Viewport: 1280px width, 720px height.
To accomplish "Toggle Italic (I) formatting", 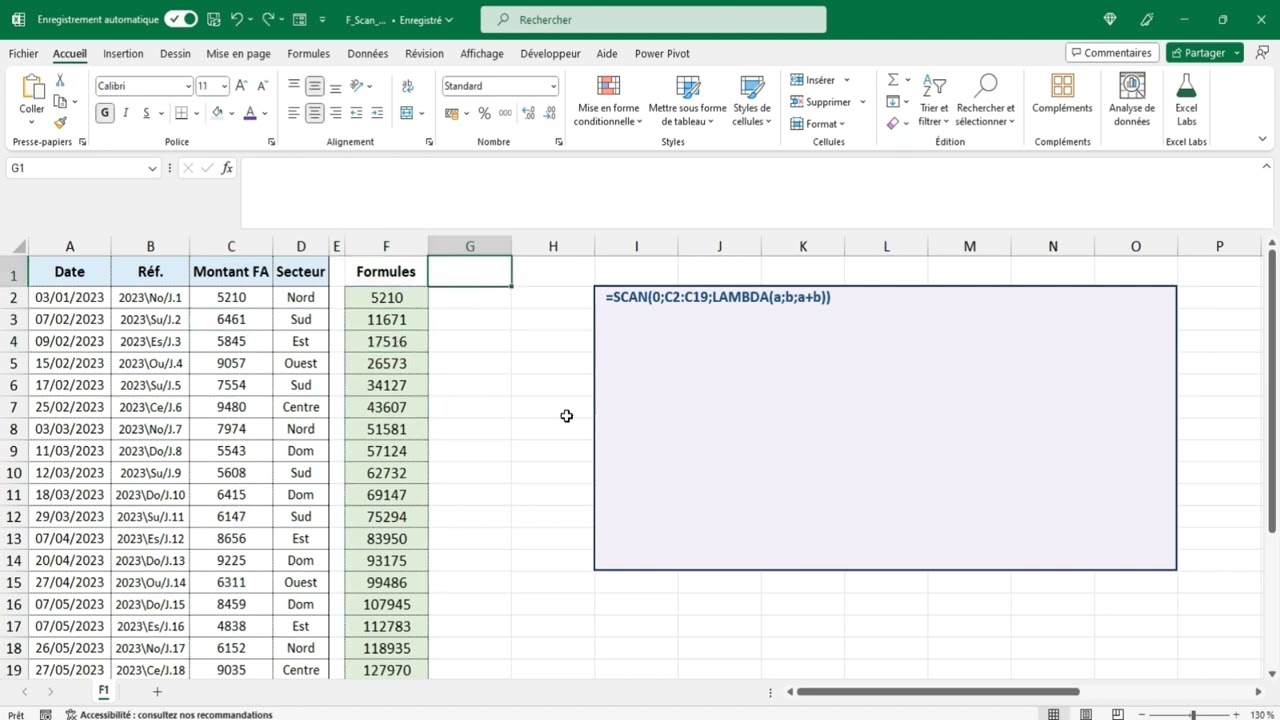I will [x=125, y=113].
